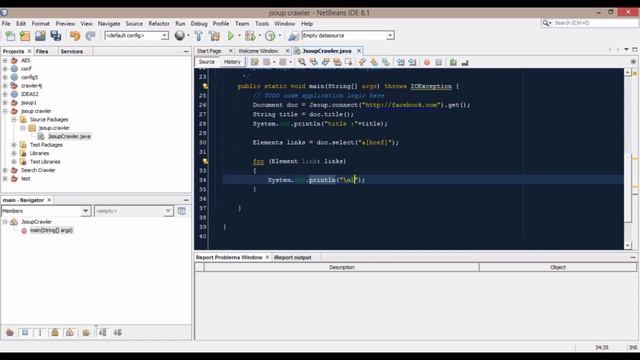
Task: Click the New File toolbar icon
Action: (x=10, y=36)
